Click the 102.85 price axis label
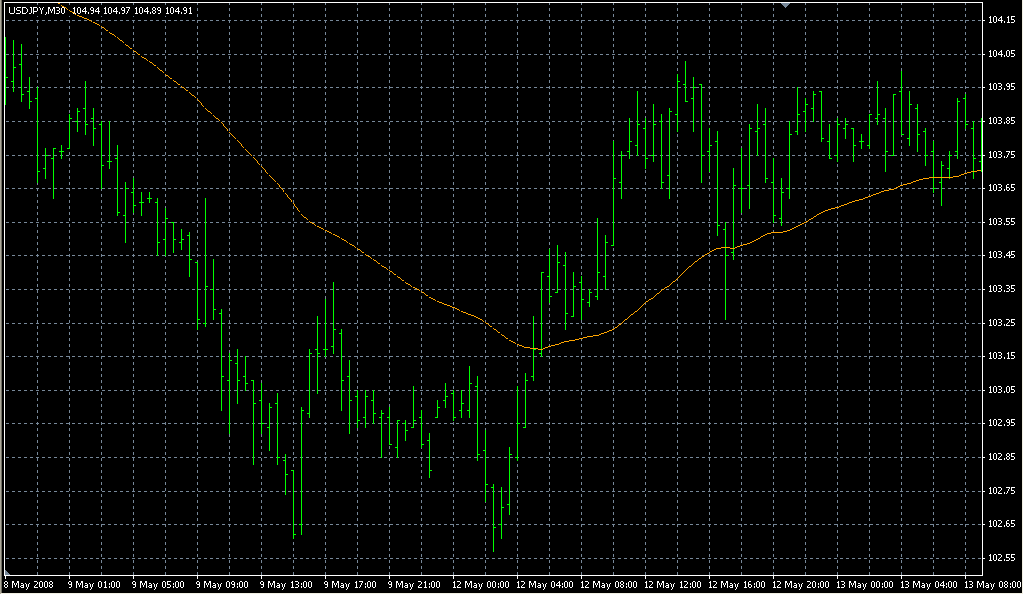The width and height of the screenshot is (1024, 594). (1001, 457)
